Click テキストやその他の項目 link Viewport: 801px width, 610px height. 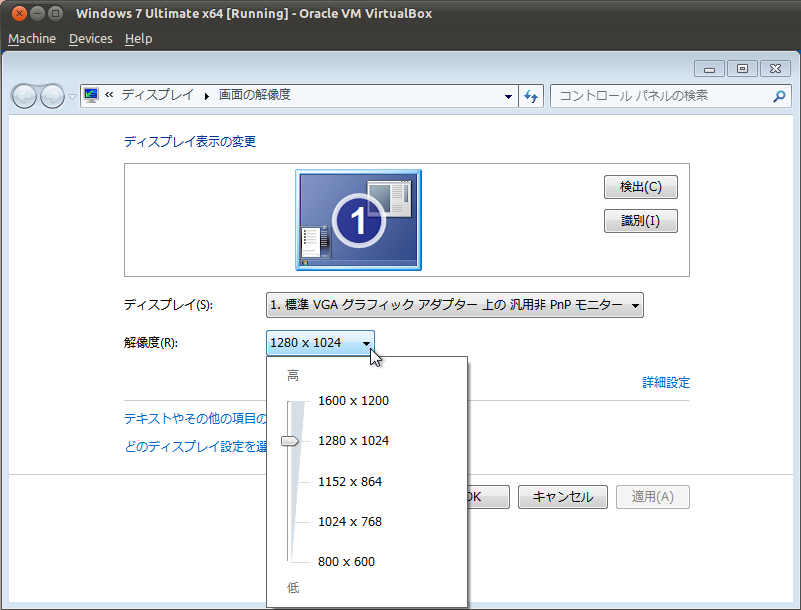tap(195, 418)
